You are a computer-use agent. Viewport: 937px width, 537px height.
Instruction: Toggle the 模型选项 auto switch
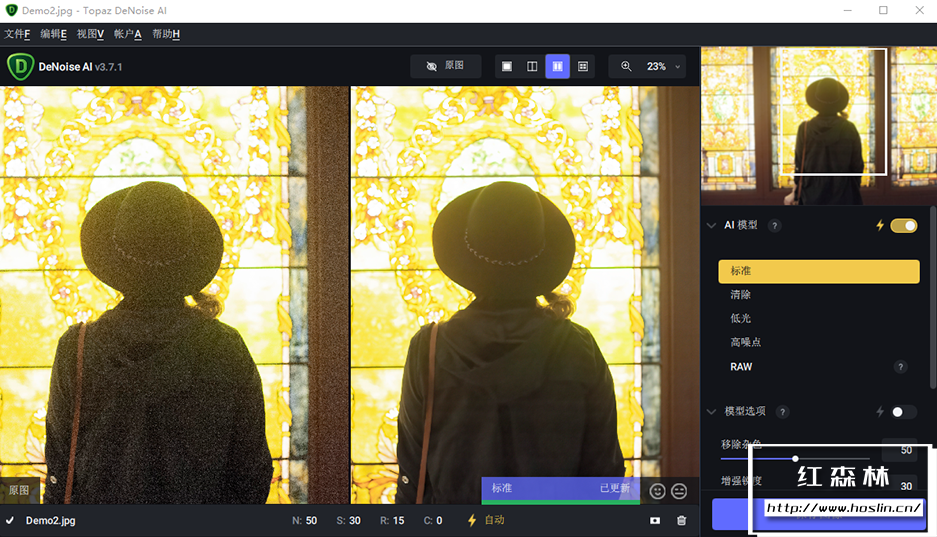pos(904,412)
